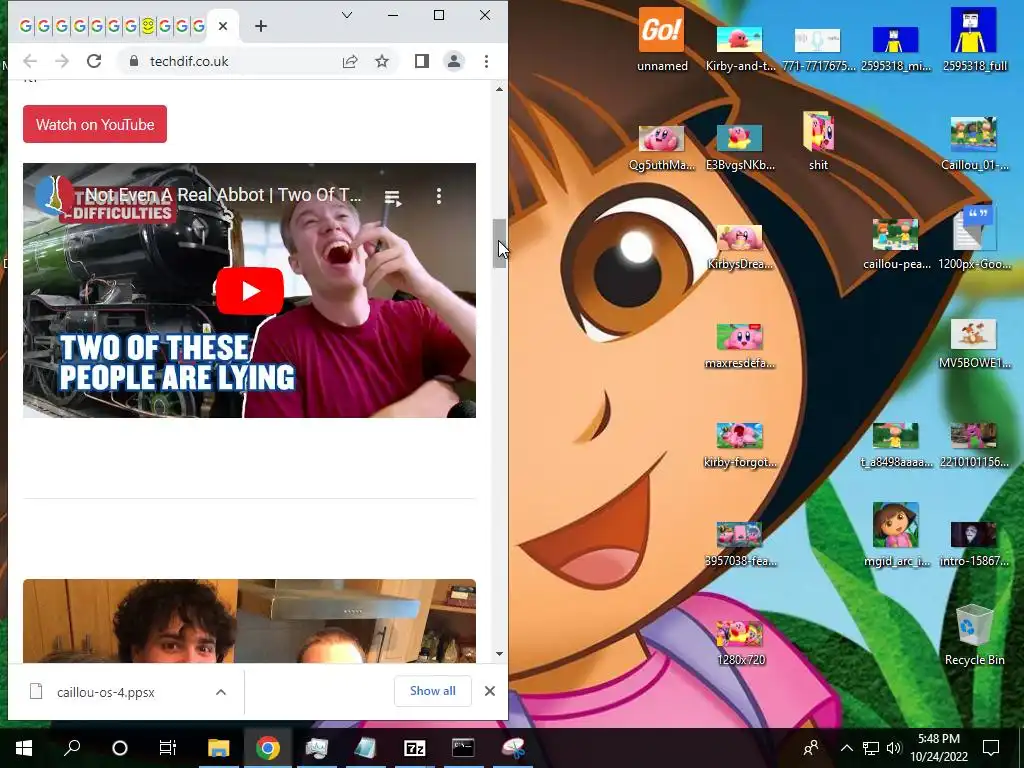Open the Windows Start menu

click(x=24, y=748)
